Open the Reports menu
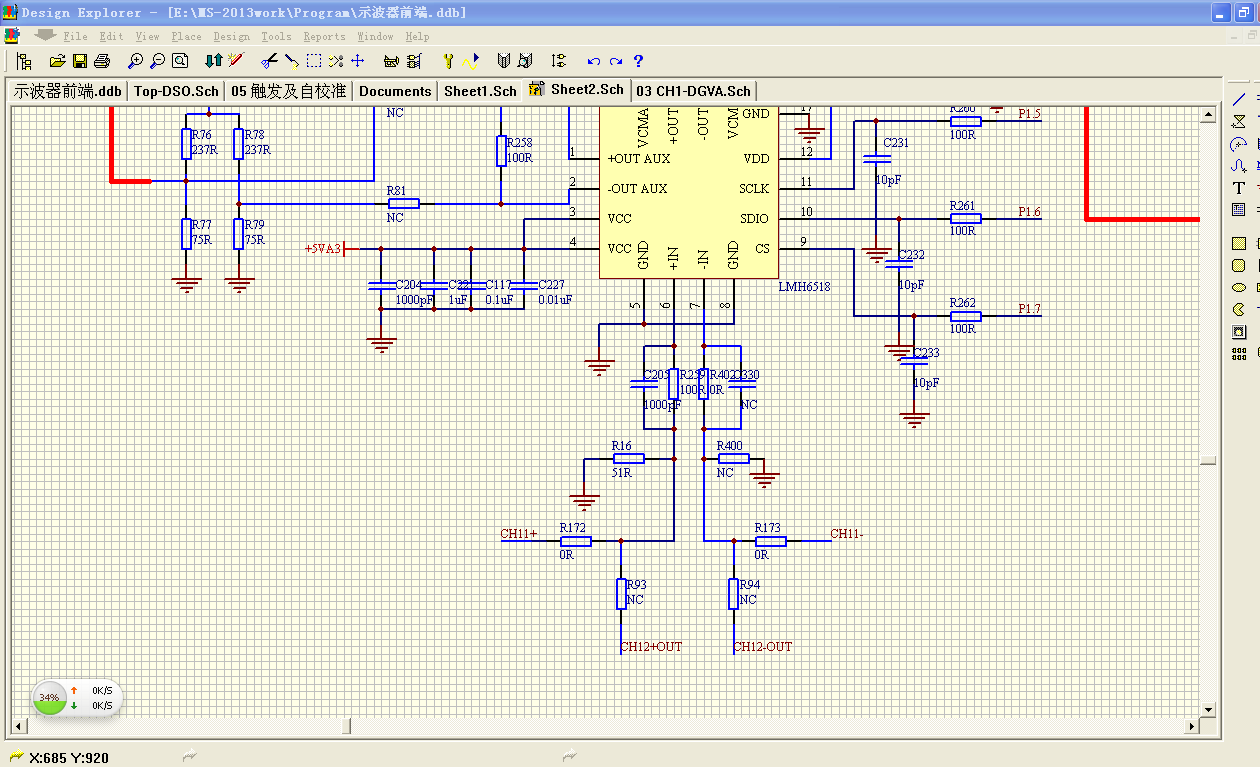The image size is (1260, 767). [x=324, y=36]
